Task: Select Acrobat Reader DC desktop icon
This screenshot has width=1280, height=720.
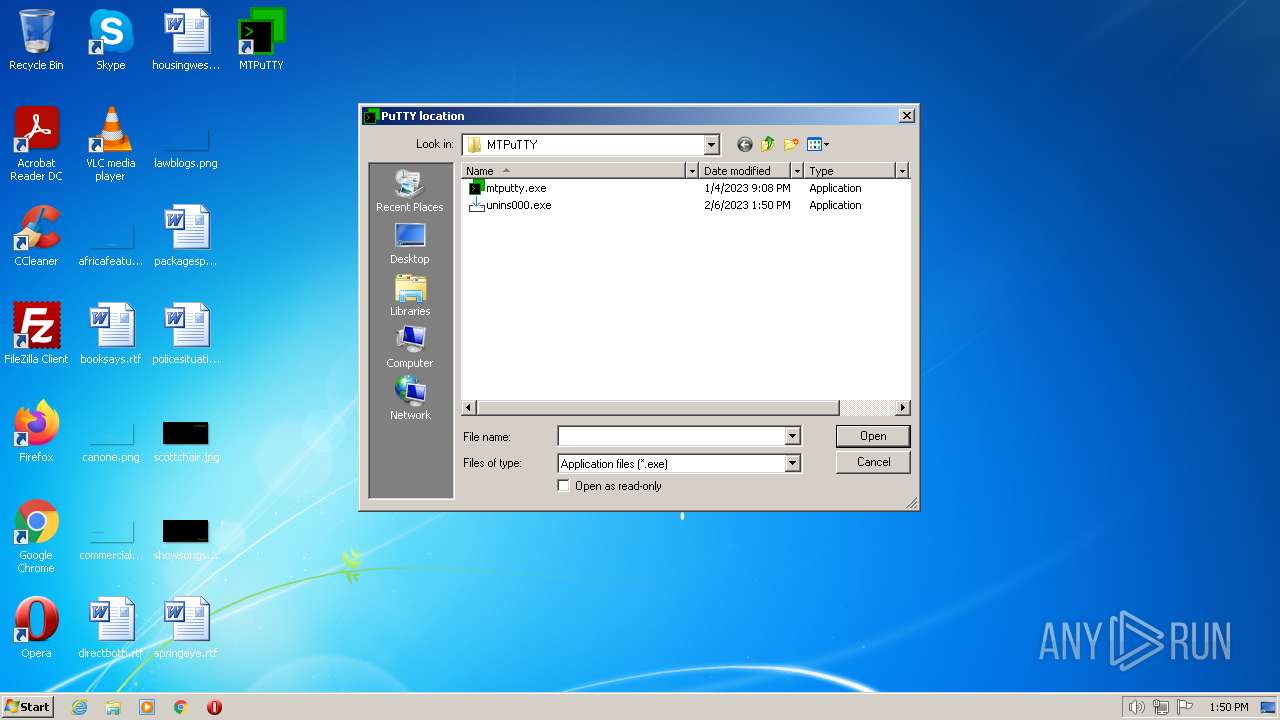Action: tap(36, 144)
